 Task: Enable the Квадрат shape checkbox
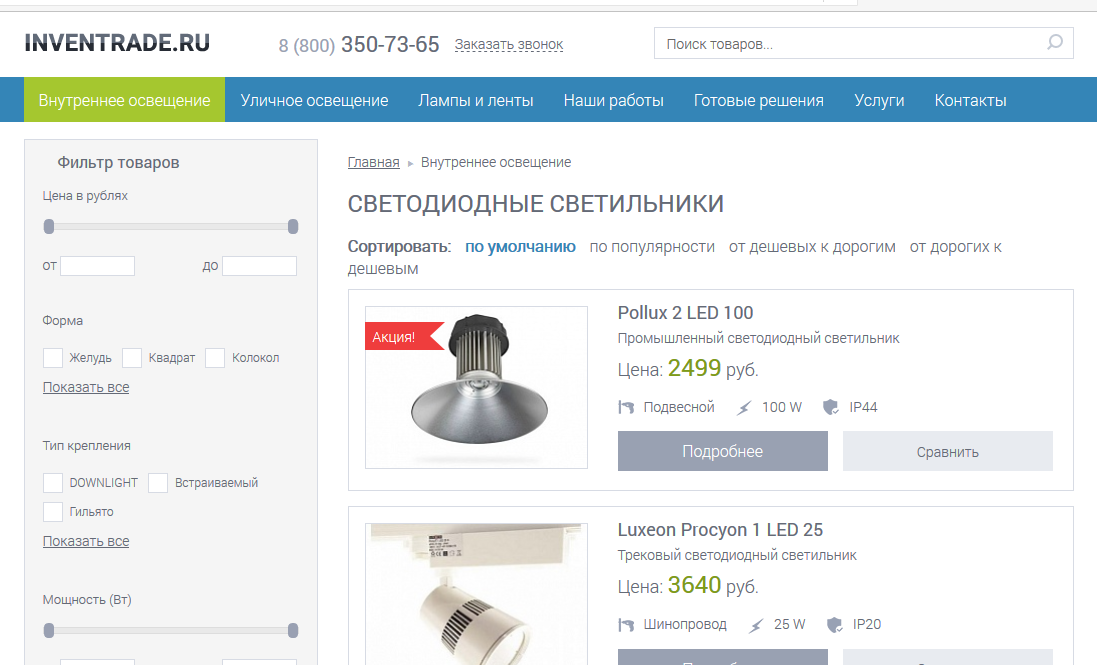click(x=131, y=357)
